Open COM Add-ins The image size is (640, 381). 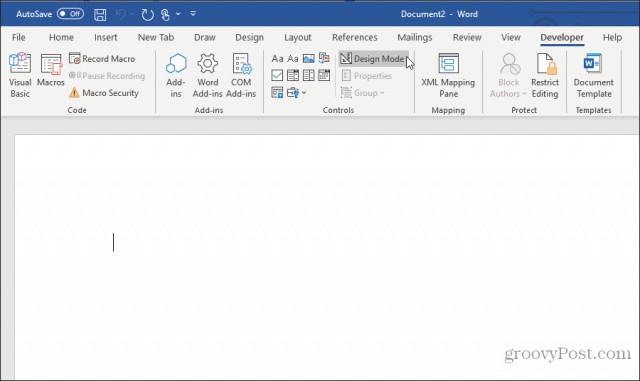241,76
